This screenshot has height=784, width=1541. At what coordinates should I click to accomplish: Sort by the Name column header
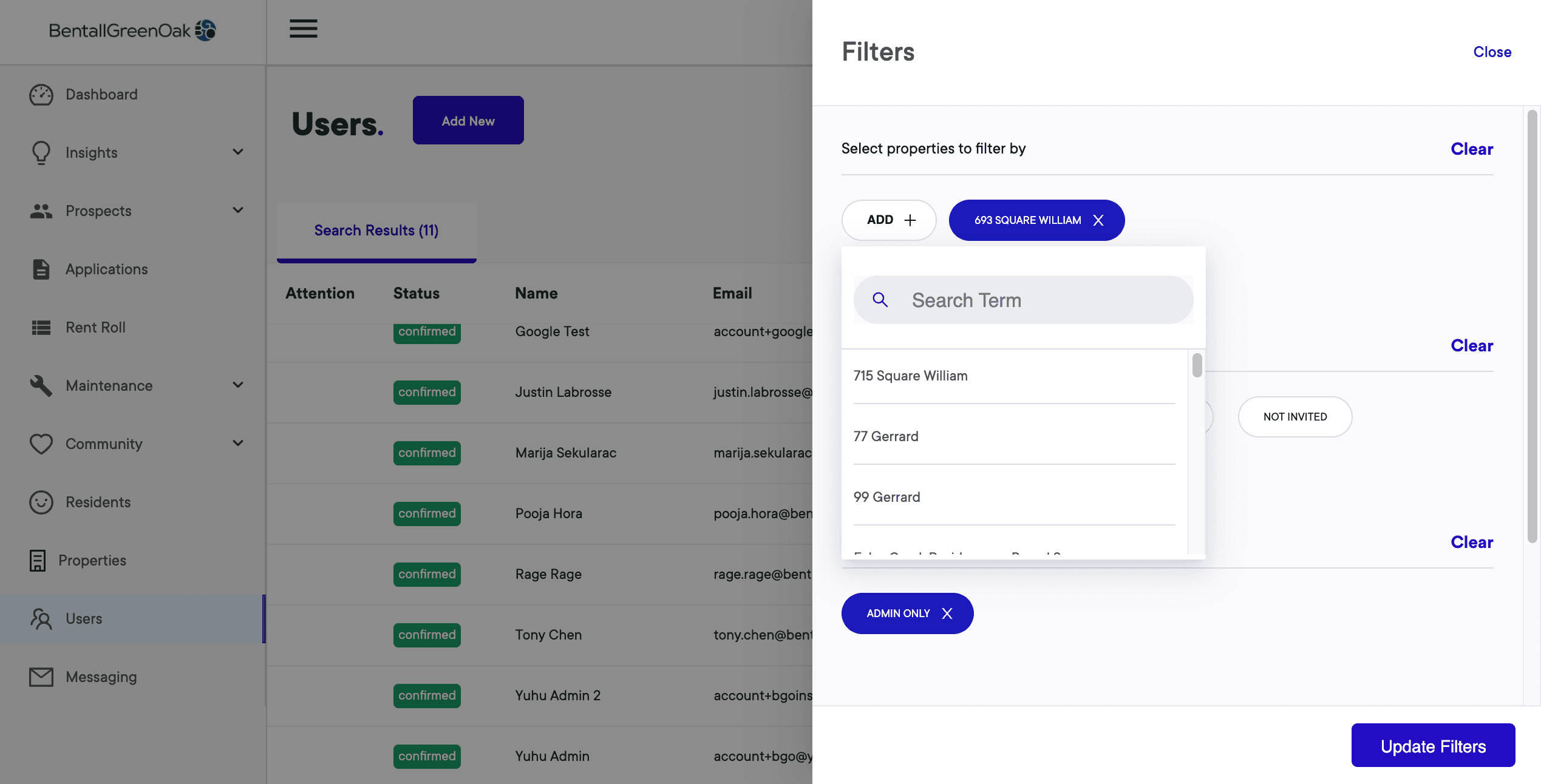point(536,294)
